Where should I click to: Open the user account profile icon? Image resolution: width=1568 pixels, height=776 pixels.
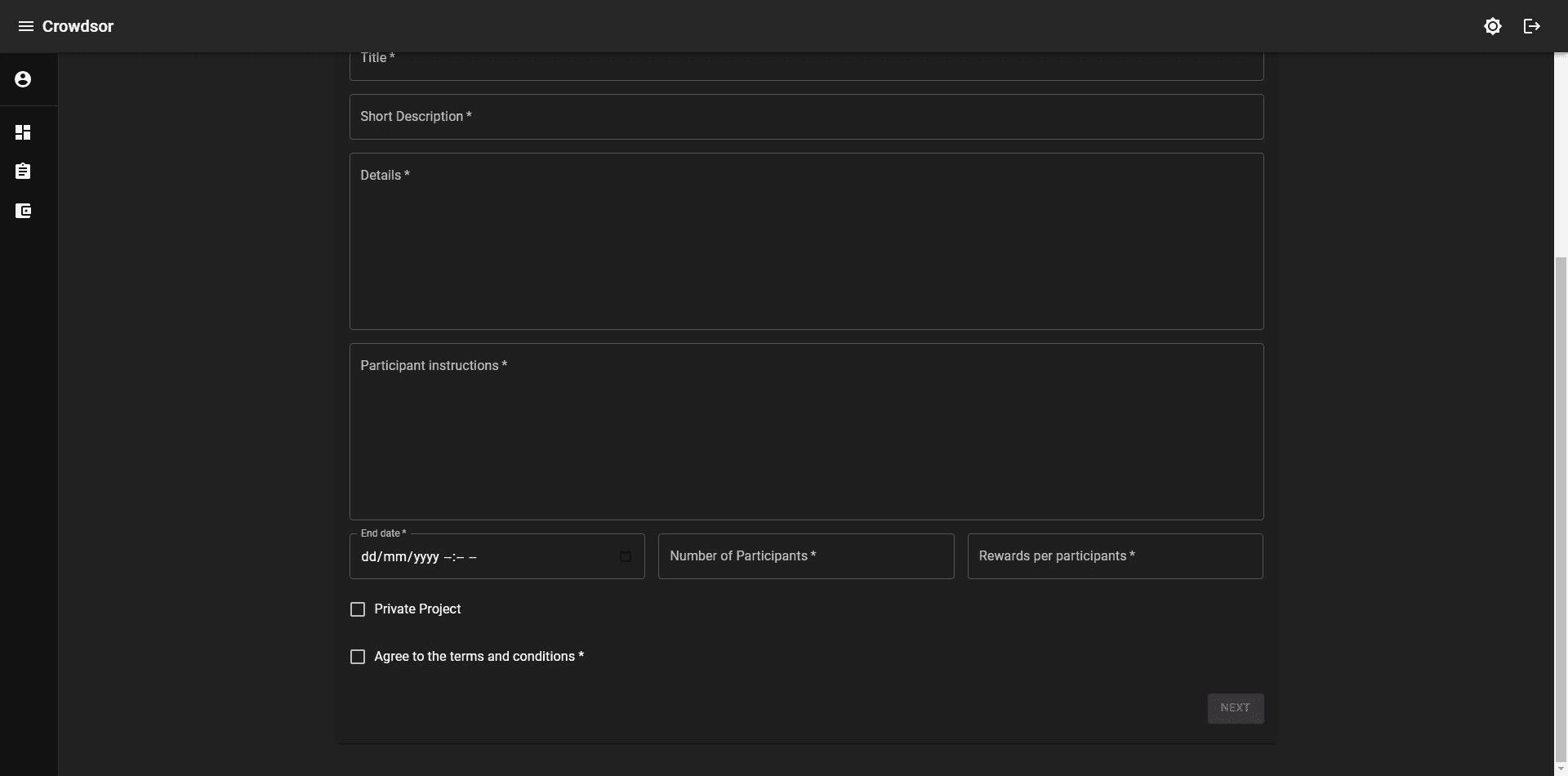pyautogui.click(x=23, y=79)
